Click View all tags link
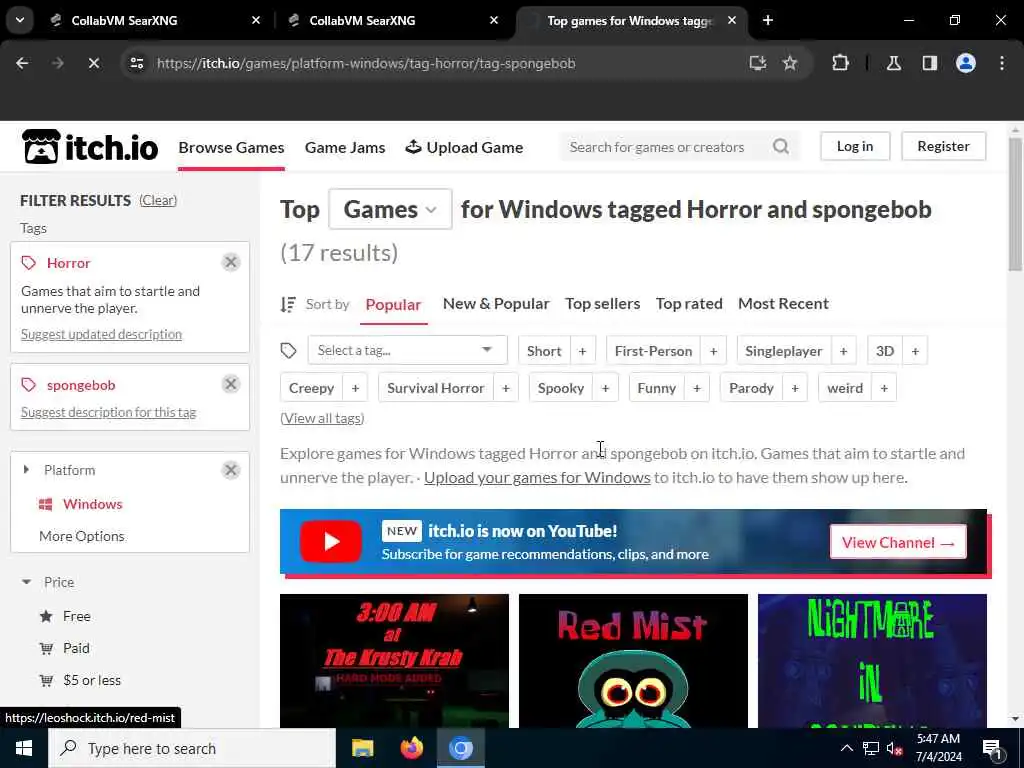Viewport: 1024px width, 768px height. [322, 418]
